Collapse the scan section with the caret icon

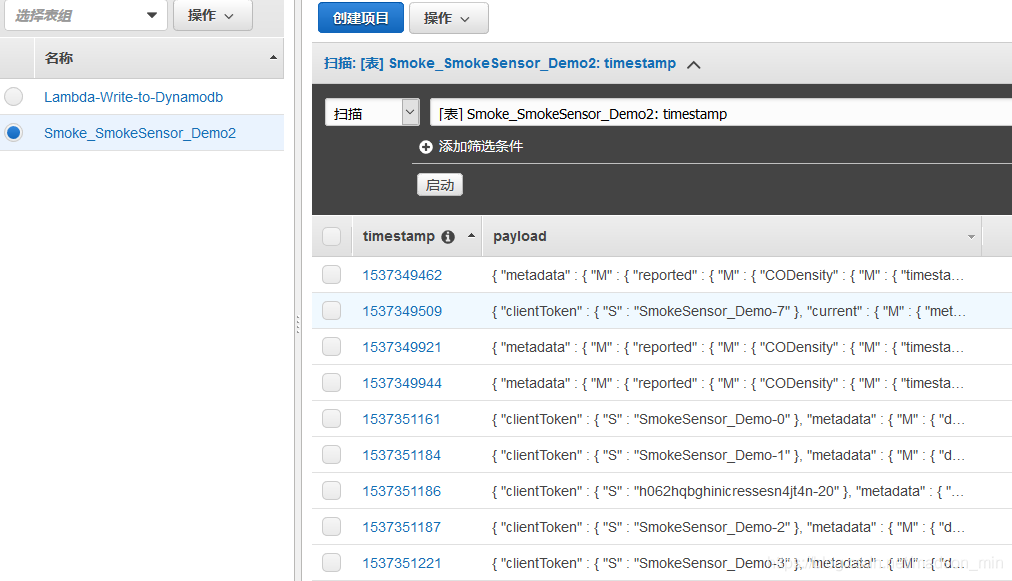point(694,65)
